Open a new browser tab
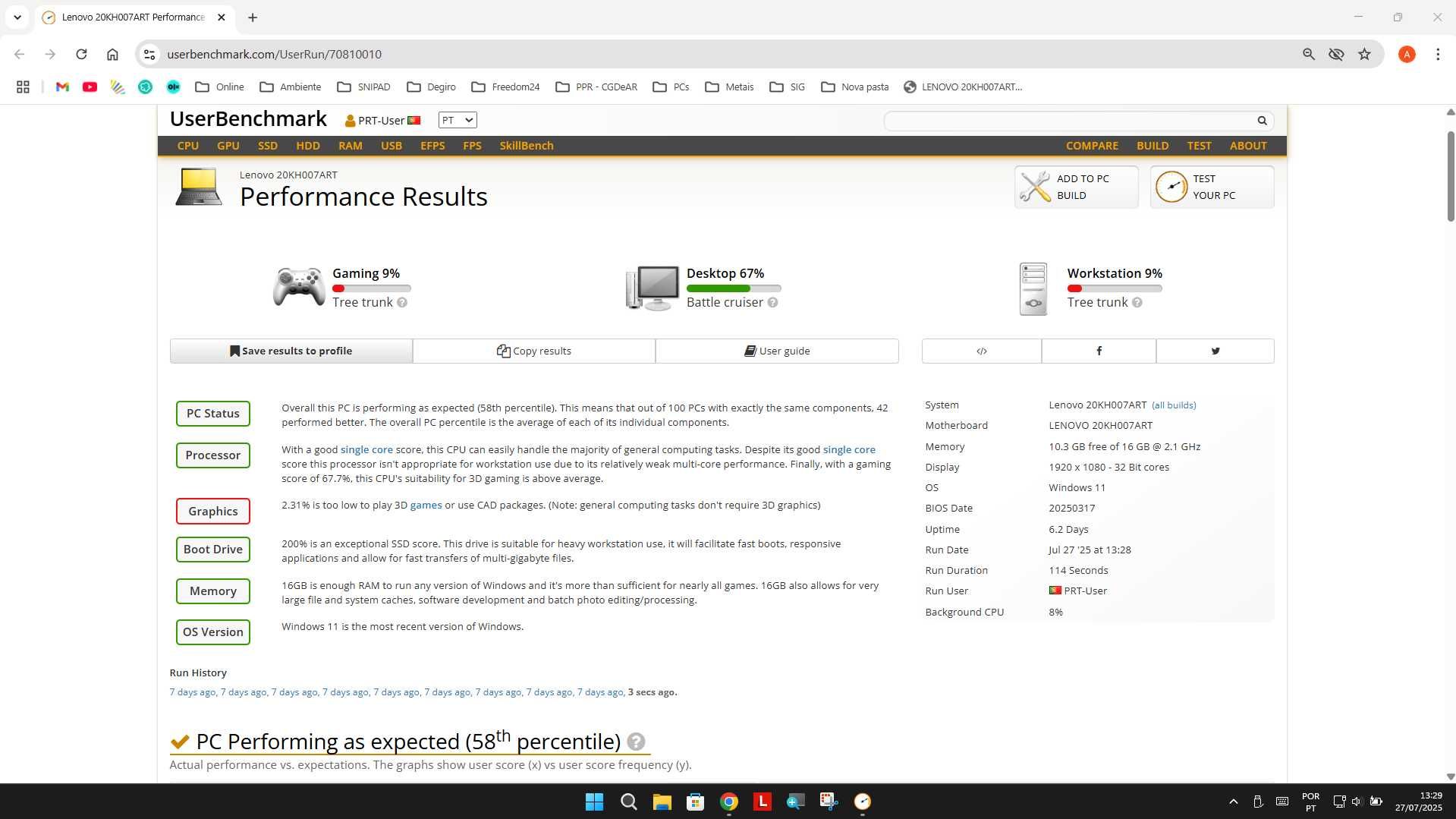The height and width of the screenshot is (819, 1456). [253, 17]
